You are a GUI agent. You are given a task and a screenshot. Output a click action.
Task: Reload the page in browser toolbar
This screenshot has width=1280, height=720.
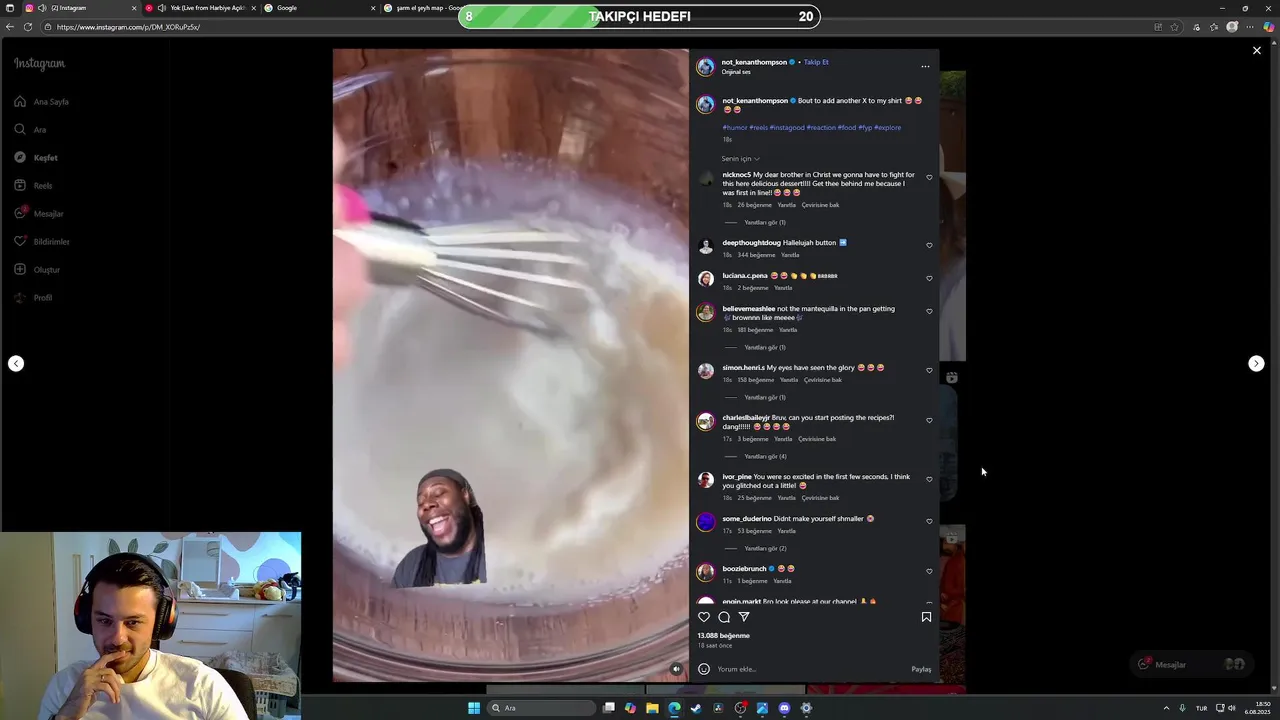click(27, 27)
